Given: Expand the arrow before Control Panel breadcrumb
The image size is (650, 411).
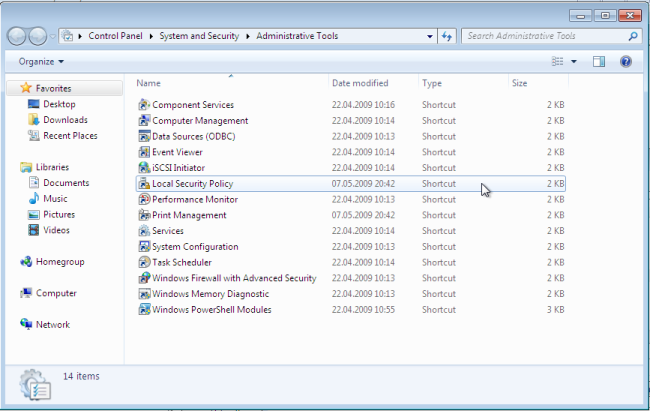Looking at the screenshot, I should 80,36.
